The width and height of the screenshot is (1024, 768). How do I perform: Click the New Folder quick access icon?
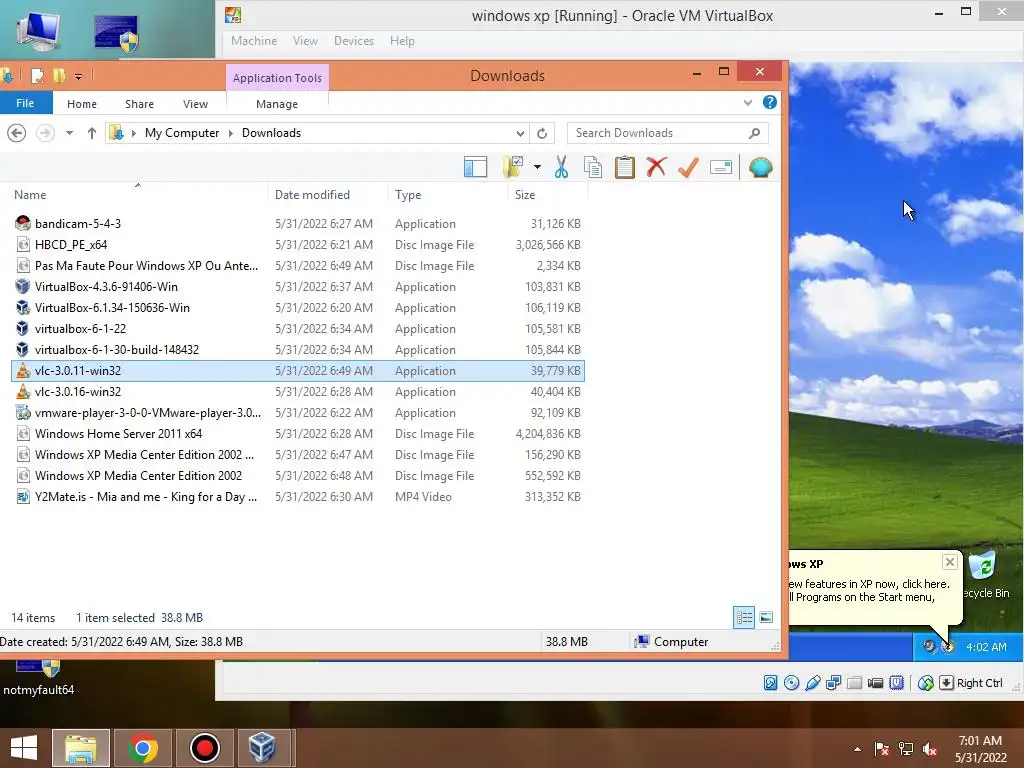click(x=59, y=76)
